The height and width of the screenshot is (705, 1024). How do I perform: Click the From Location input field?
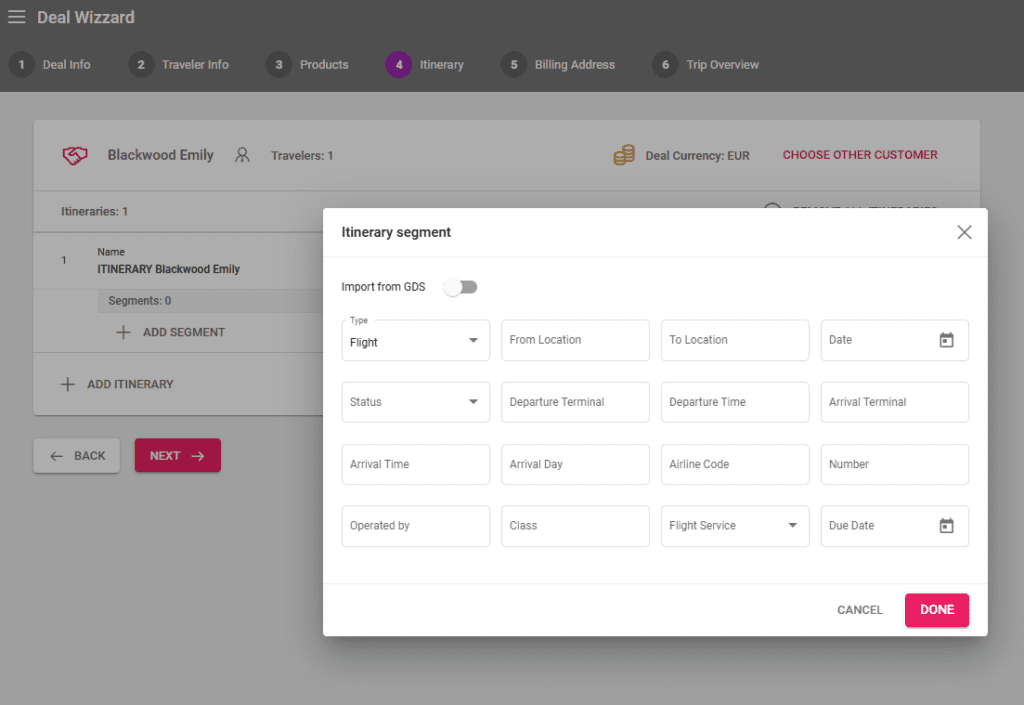click(575, 340)
